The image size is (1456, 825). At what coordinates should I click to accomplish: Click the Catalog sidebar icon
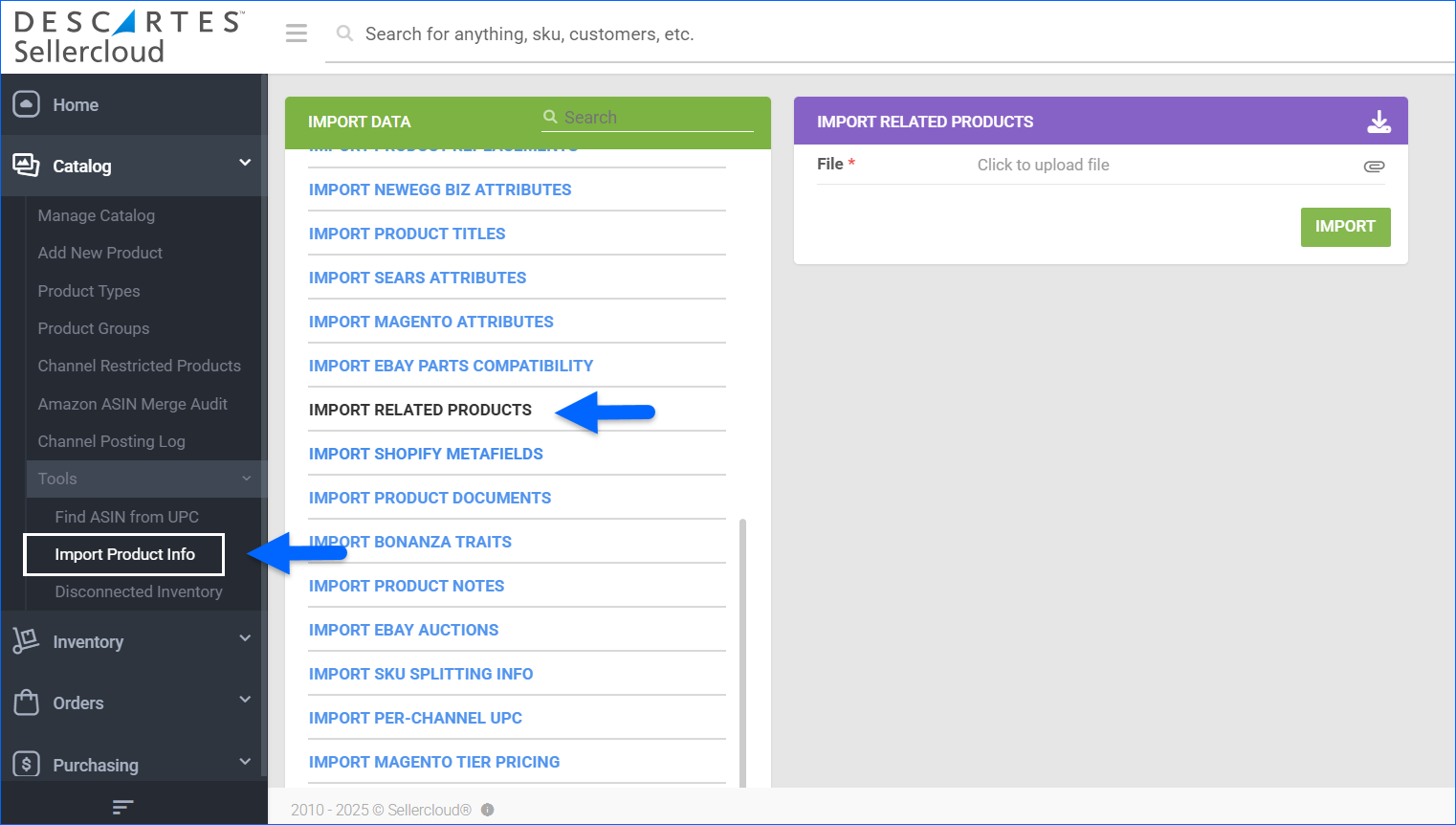pyautogui.click(x=26, y=166)
